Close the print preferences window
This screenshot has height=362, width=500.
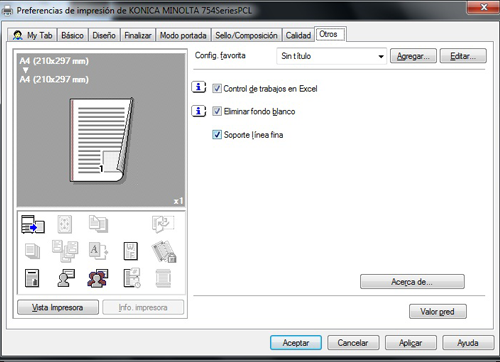pyautogui.click(x=483, y=7)
